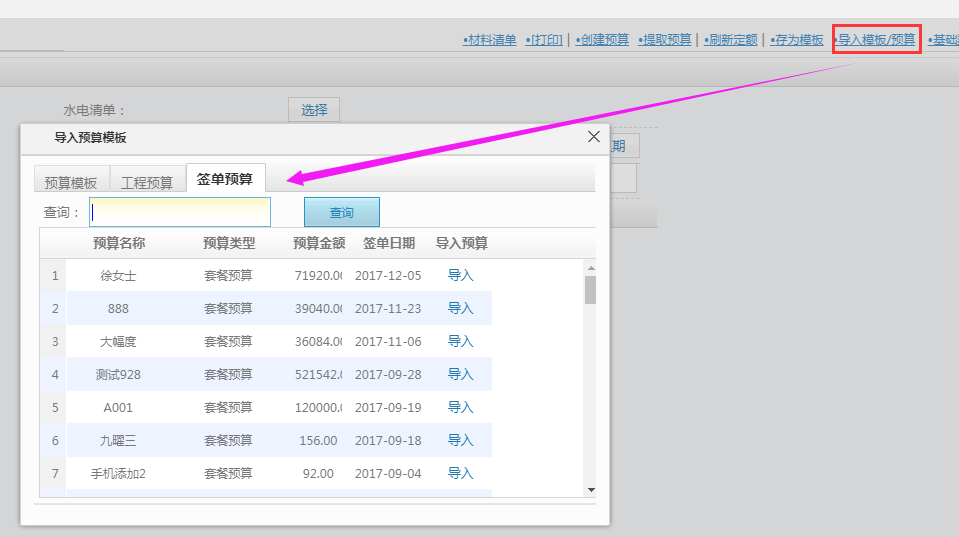Select the 九曜三 name cell
Viewport: 959px width, 537px height.
pos(118,441)
